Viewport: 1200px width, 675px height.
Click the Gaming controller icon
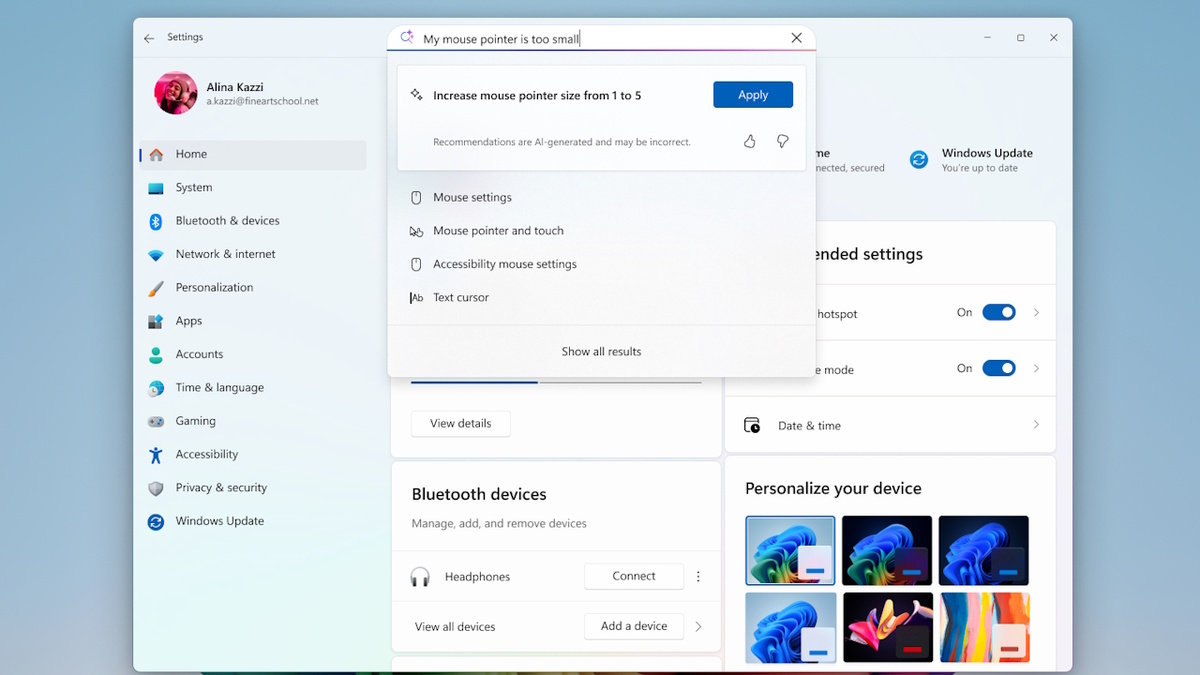156,422
